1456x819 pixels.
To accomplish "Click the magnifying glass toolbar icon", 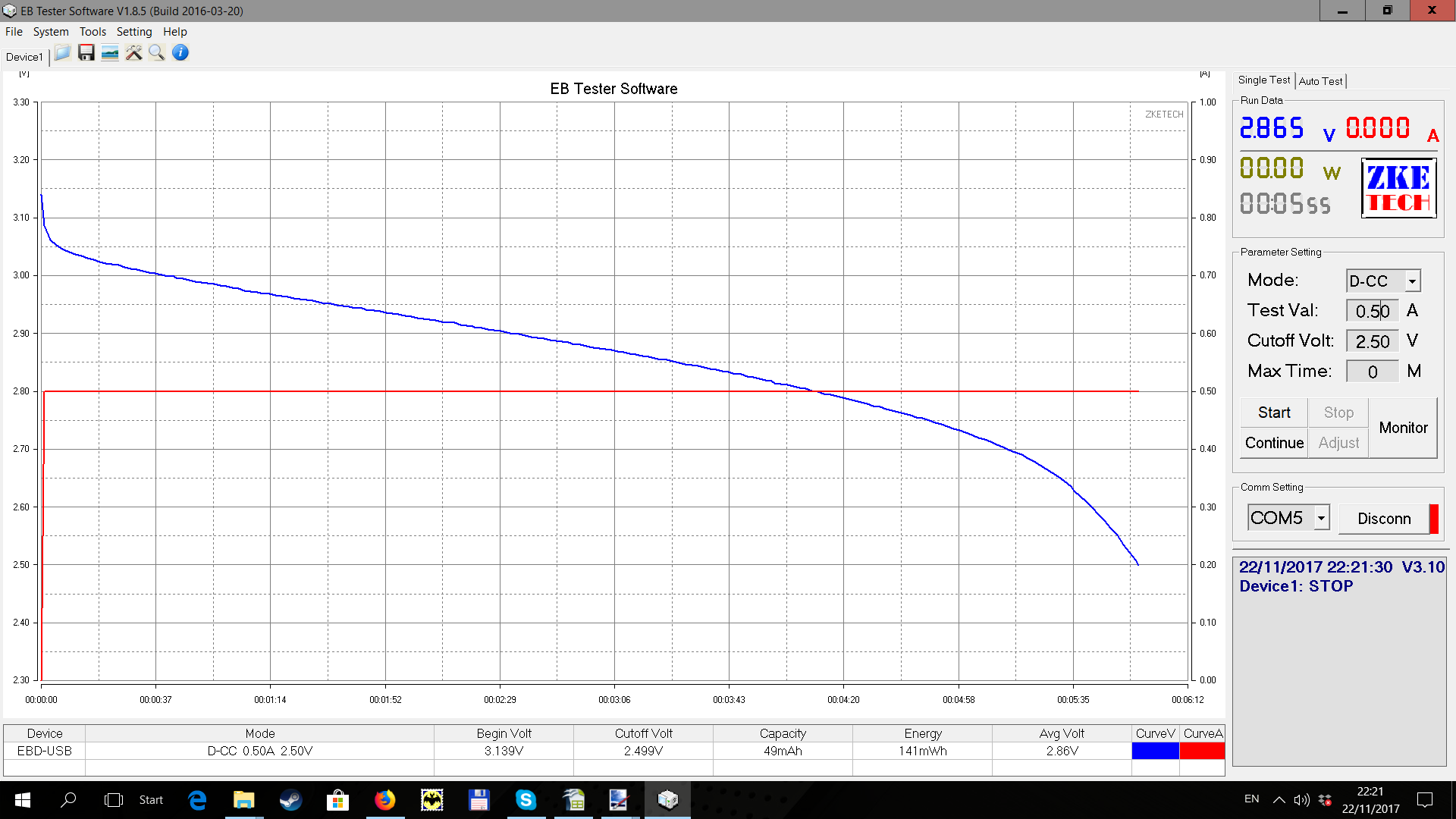I will [x=157, y=53].
